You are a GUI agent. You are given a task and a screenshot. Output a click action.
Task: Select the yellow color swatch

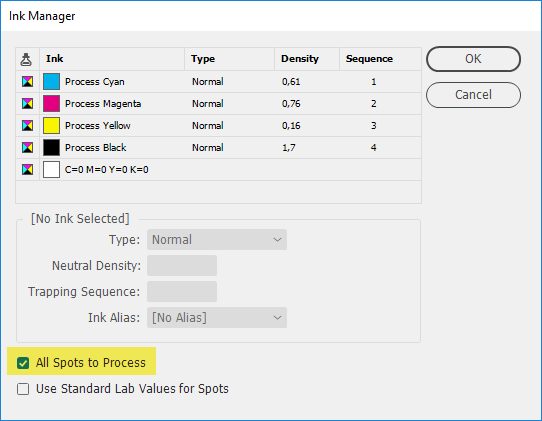click(x=52, y=125)
